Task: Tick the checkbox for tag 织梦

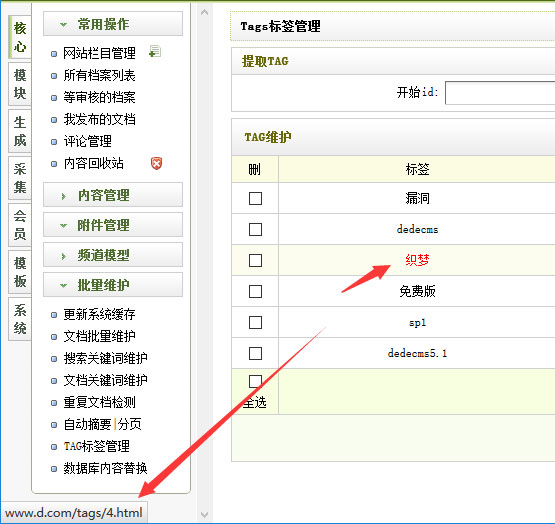Action: pos(255,261)
